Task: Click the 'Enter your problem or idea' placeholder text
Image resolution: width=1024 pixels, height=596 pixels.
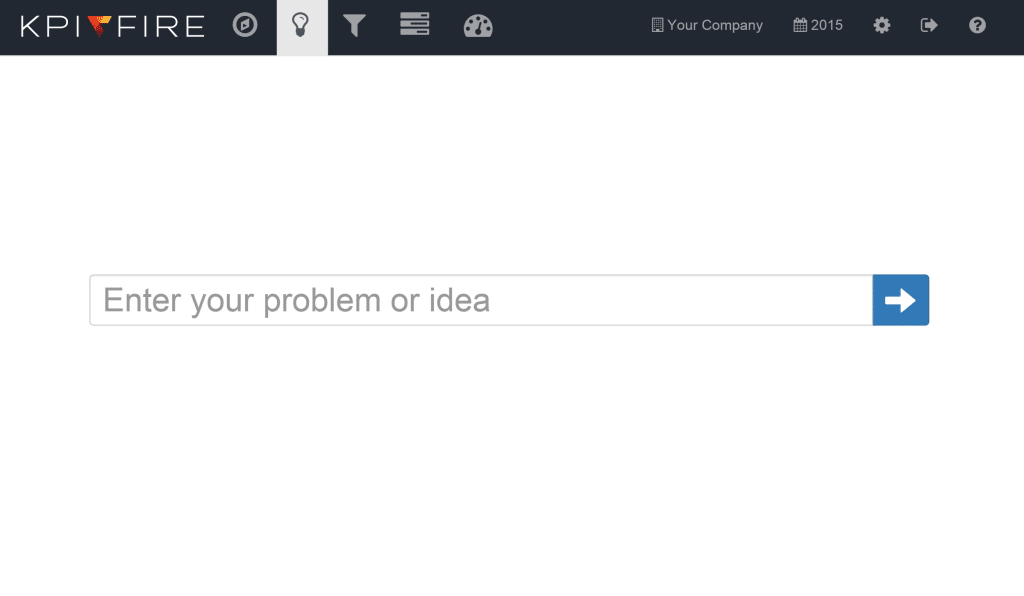Action: [x=296, y=301]
